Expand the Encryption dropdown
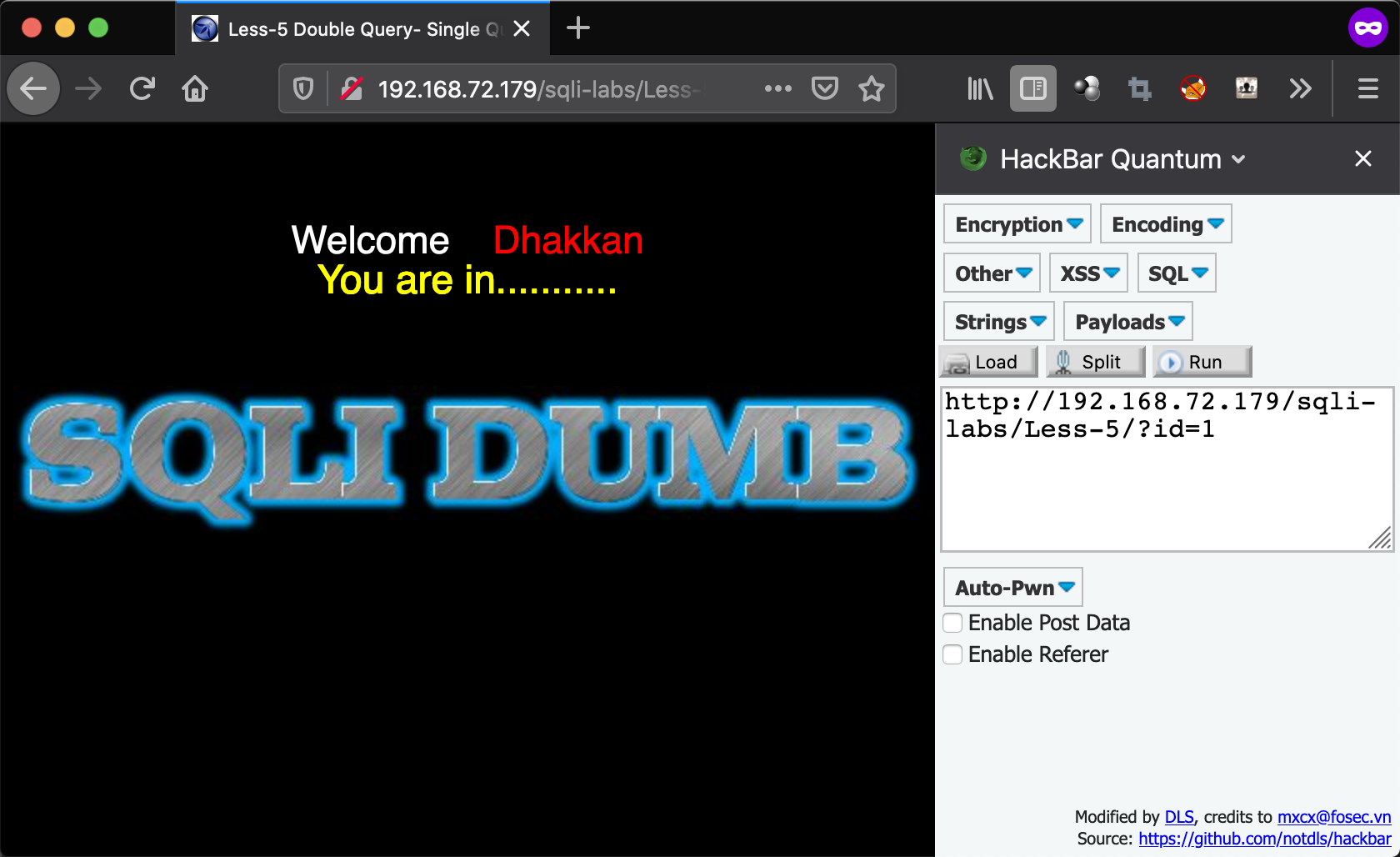 pos(1017,224)
